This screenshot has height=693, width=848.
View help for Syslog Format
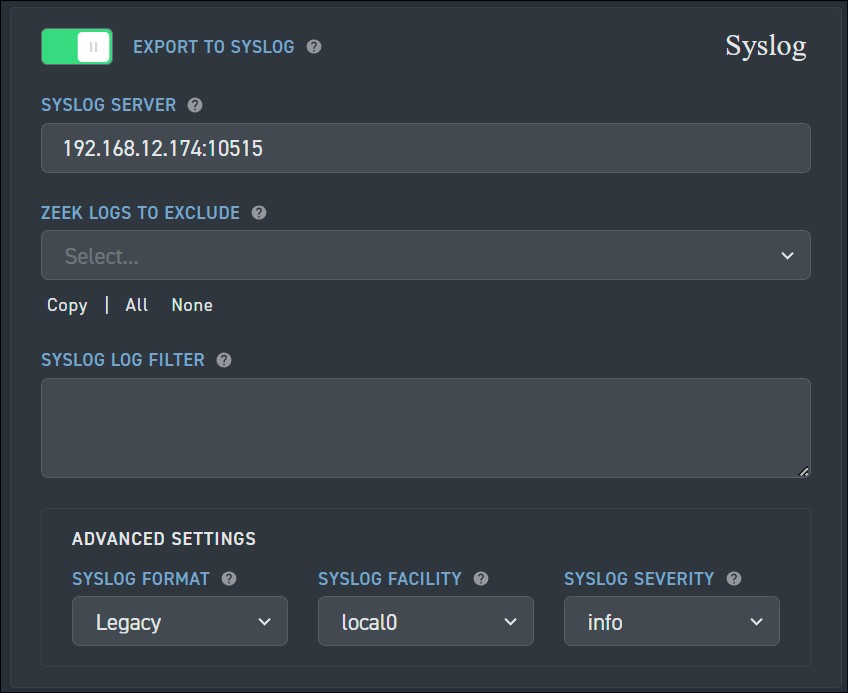(229, 579)
